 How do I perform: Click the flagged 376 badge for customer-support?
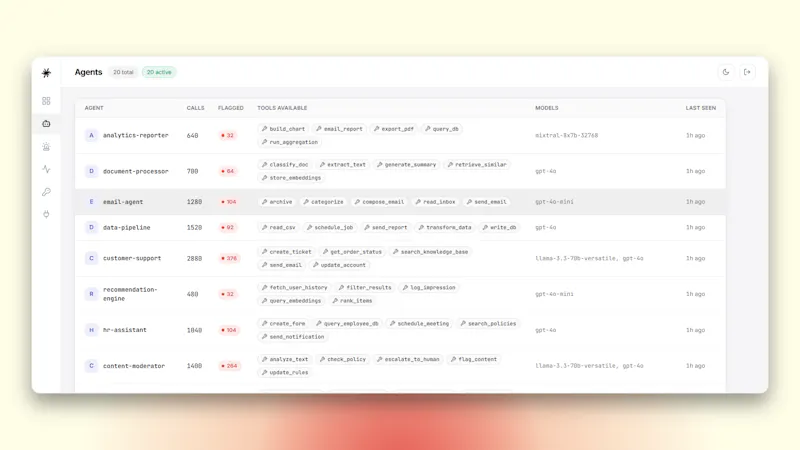(x=229, y=258)
